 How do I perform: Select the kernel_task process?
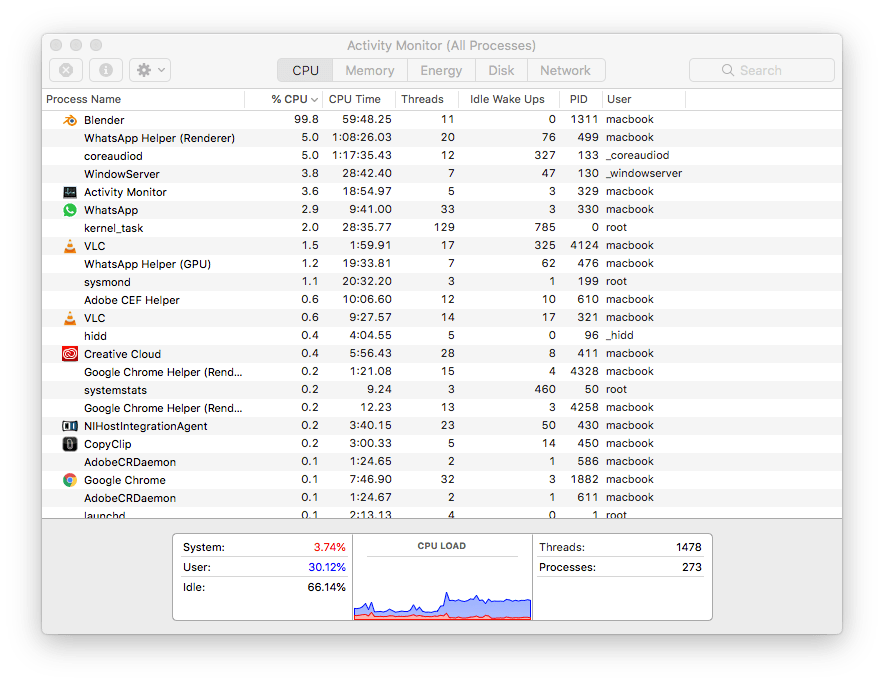pos(442,228)
